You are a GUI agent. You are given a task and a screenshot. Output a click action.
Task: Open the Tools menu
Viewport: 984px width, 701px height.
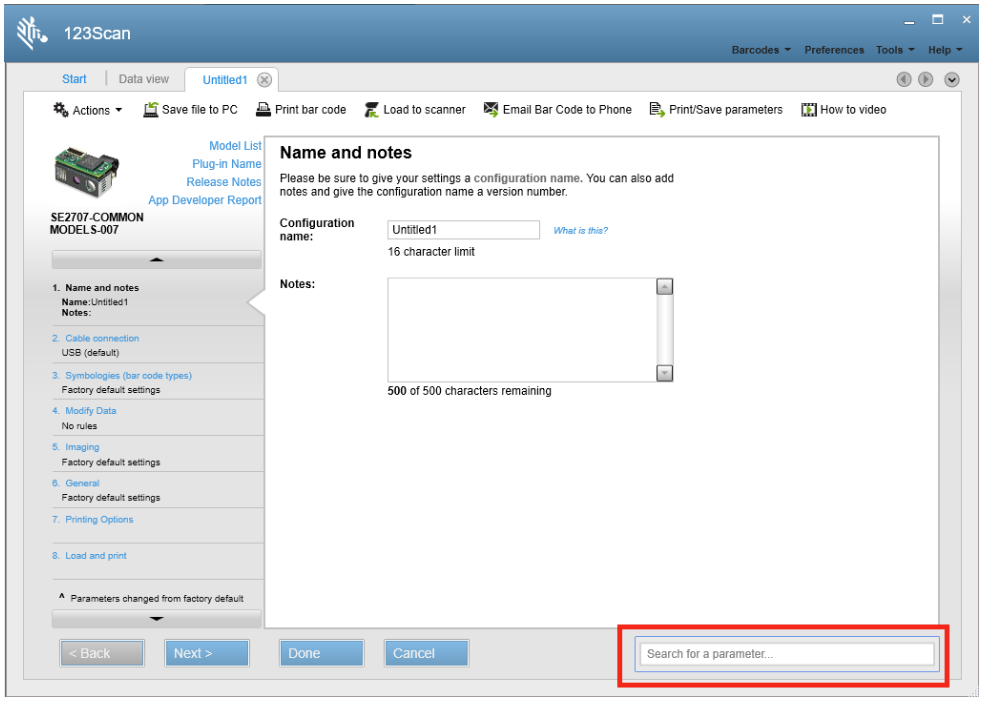tap(895, 50)
